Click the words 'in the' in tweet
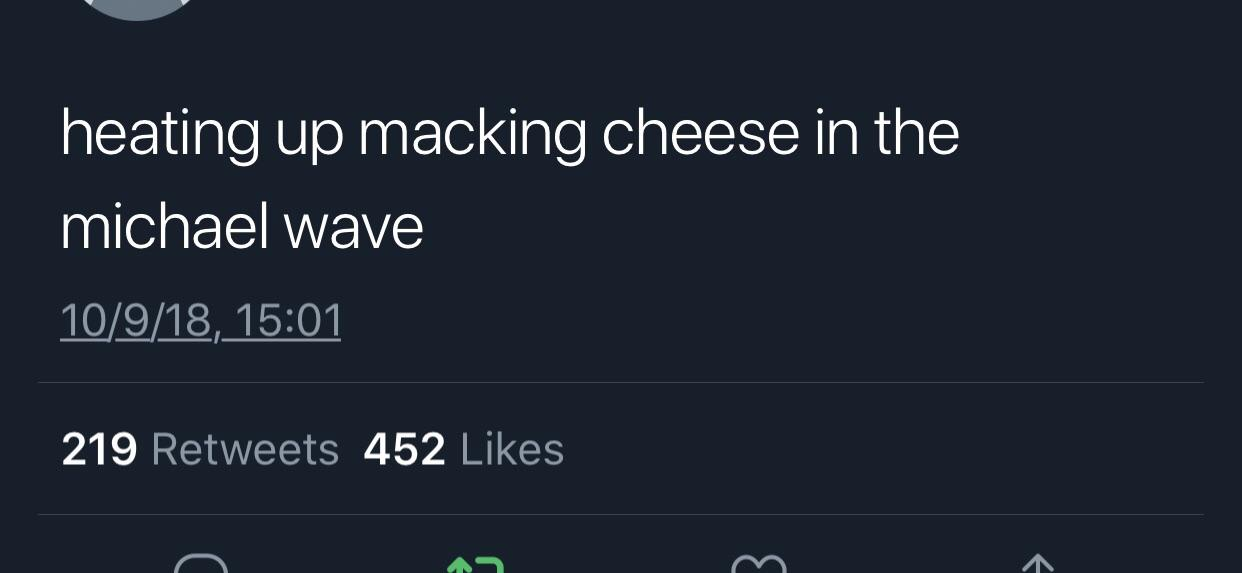Image resolution: width=1242 pixels, height=573 pixels. click(x=887, y=135)
